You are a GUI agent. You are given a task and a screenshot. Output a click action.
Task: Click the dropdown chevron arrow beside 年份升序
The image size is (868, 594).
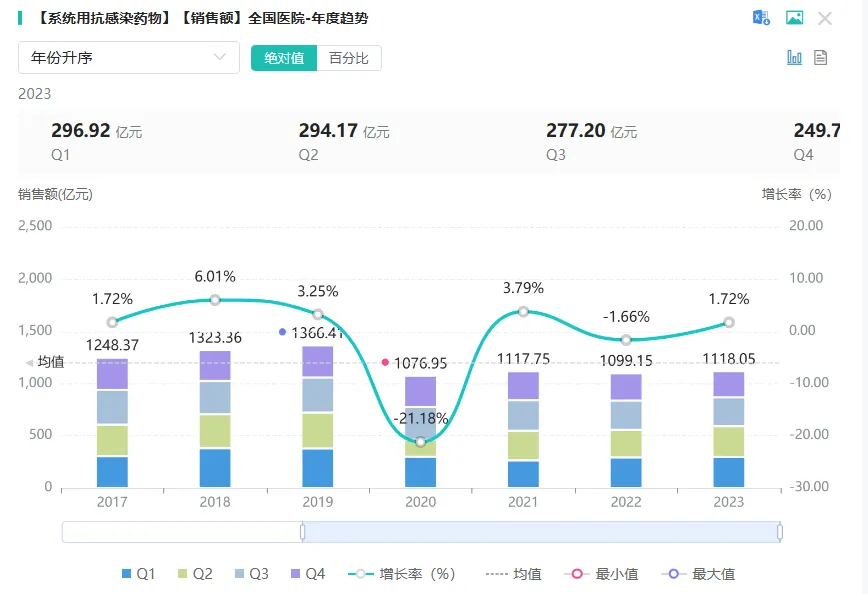point(220,57)
